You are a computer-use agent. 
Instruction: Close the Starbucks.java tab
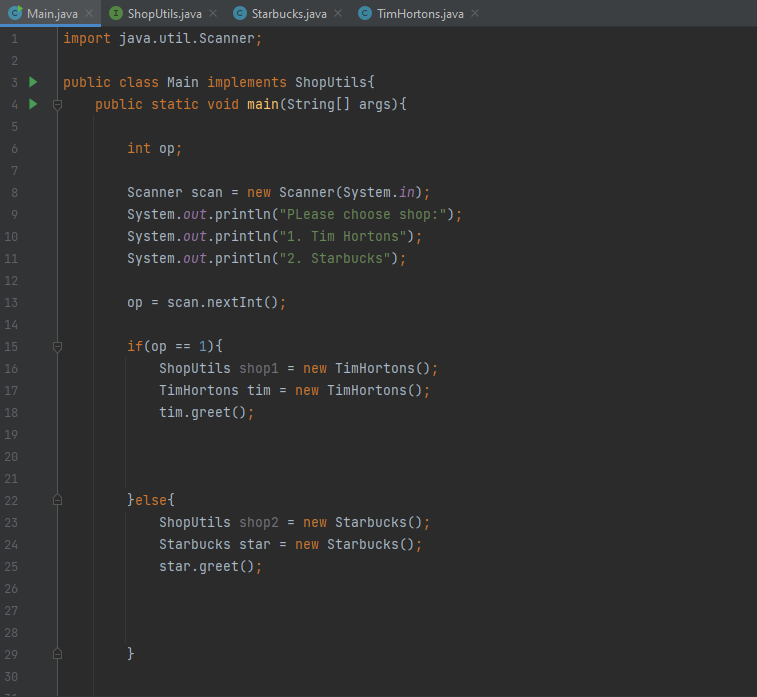338,14
